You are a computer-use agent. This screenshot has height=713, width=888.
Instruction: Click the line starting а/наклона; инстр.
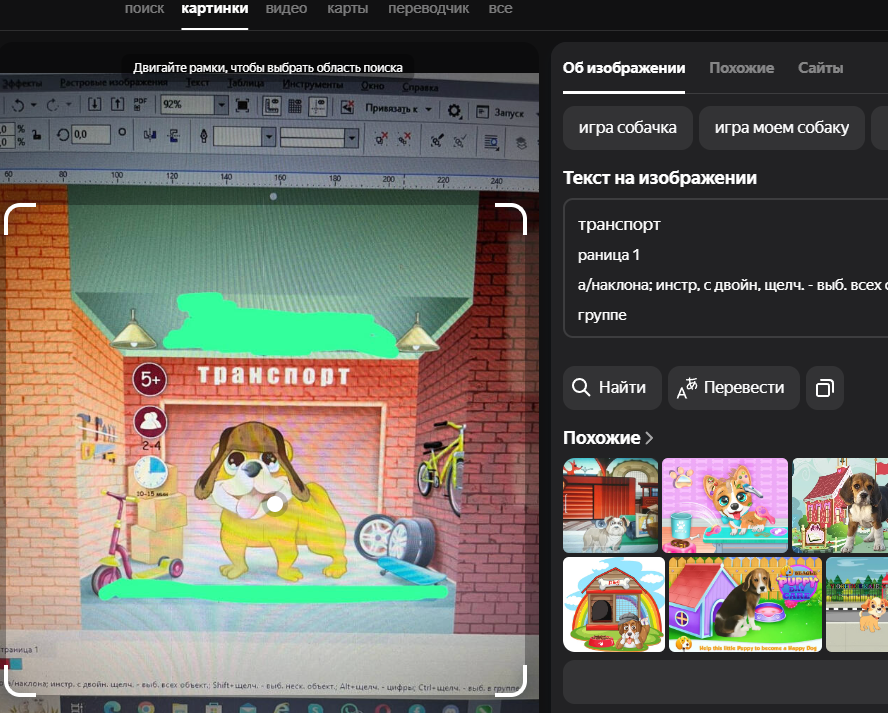(733, 285)
